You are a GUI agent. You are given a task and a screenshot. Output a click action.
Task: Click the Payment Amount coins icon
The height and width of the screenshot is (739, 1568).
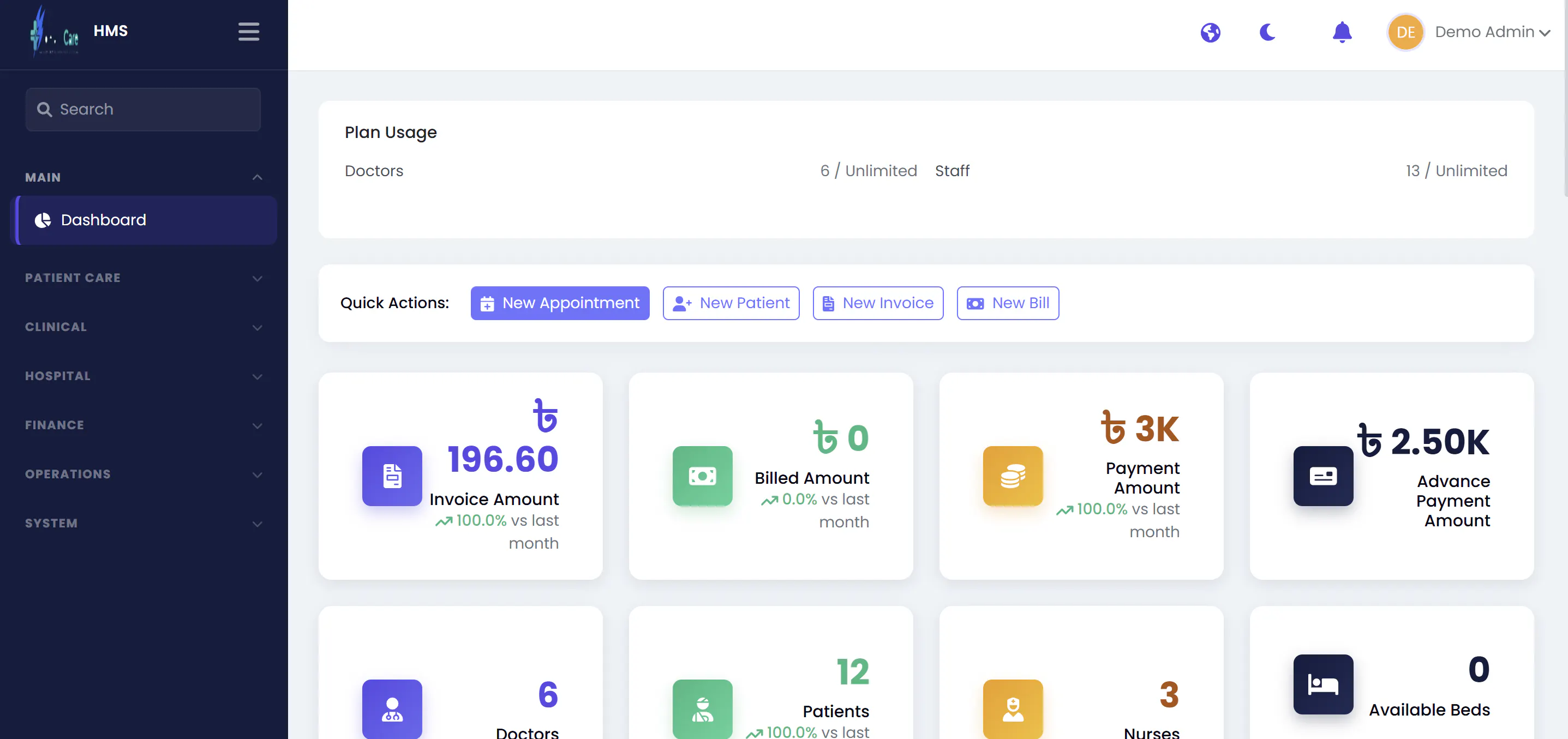coord(1013,476)
